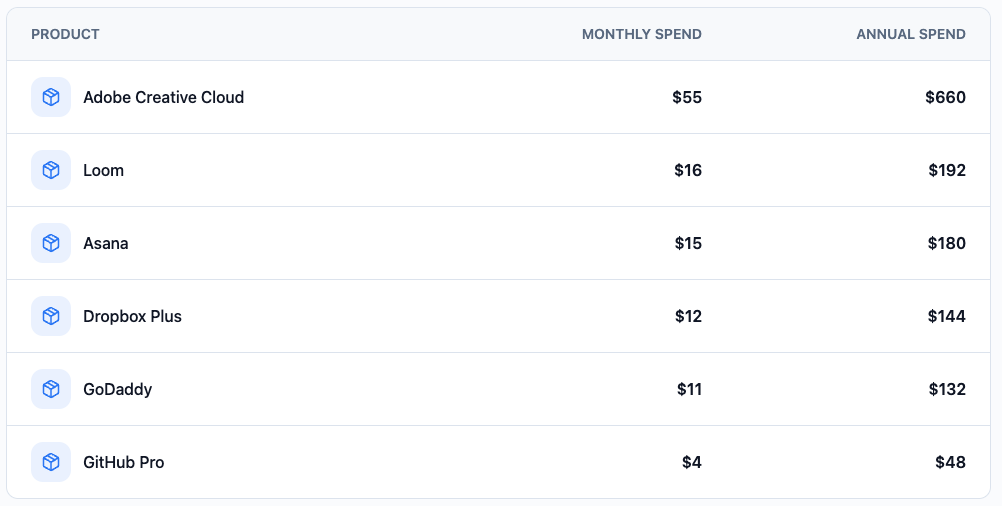
Task: Open the GitHub Pro product name
Action: (123, 462)
